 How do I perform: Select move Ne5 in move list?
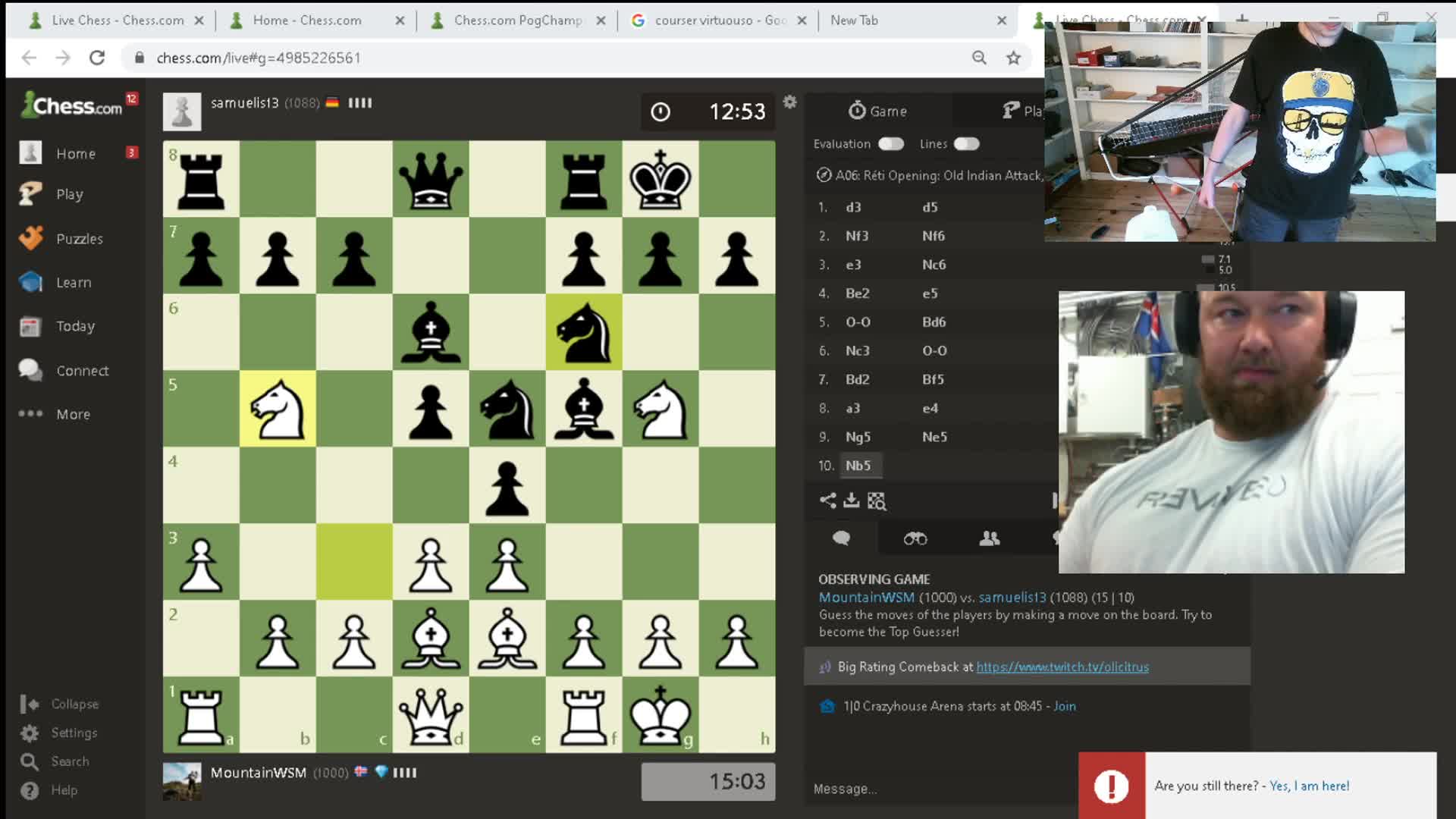[934, 437]
